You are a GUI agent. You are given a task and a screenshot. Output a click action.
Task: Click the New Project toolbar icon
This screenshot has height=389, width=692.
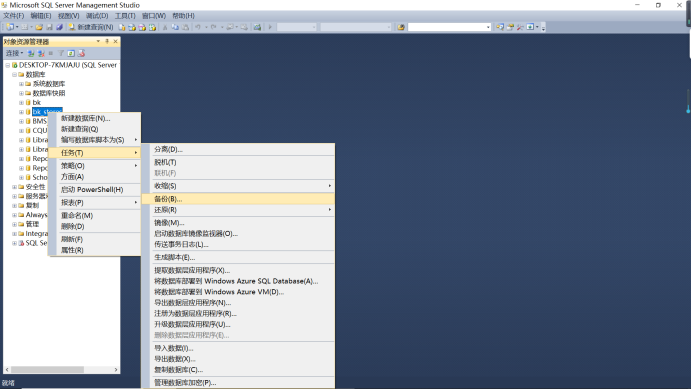pos(10,27)
